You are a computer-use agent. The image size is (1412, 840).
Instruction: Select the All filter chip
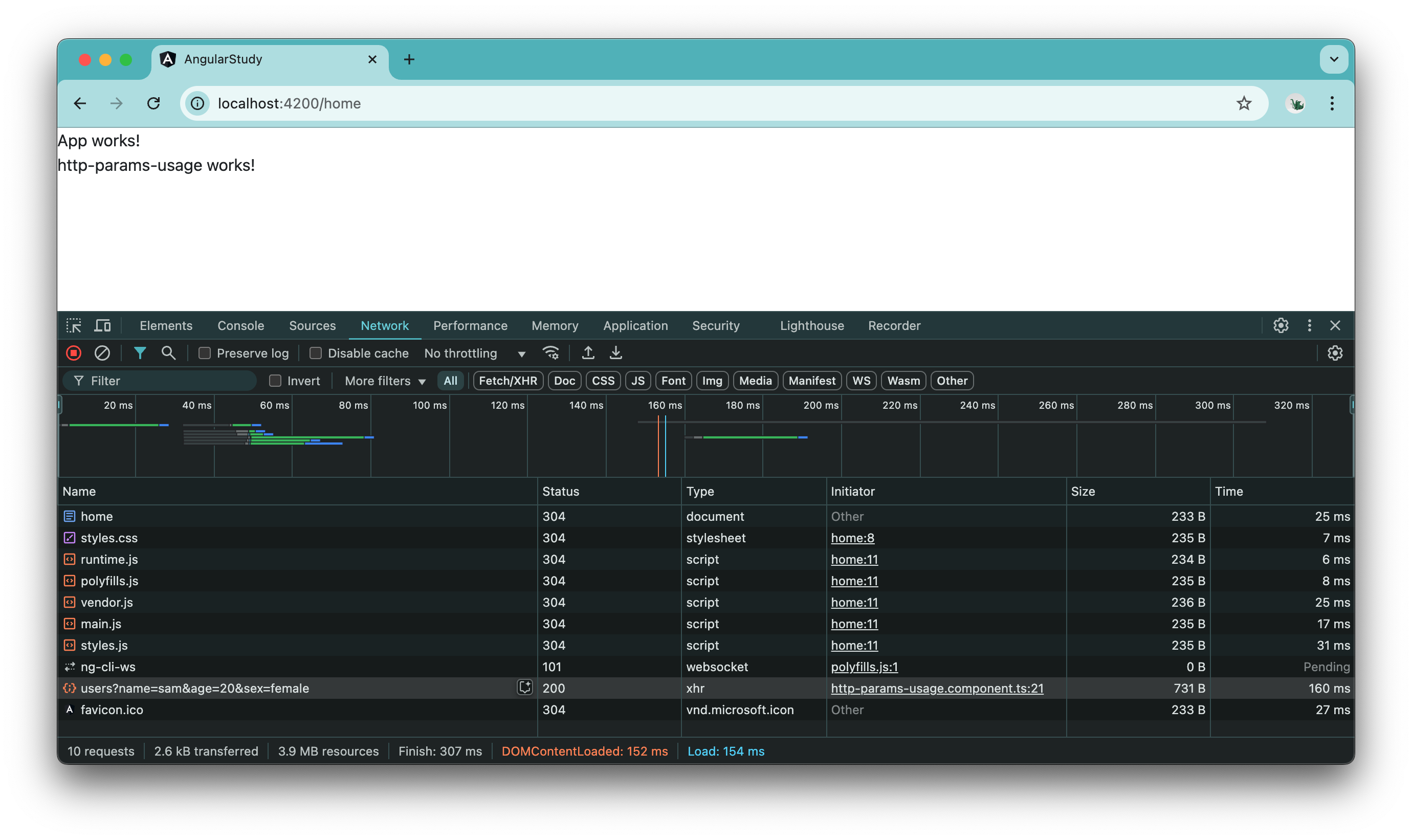451,381
